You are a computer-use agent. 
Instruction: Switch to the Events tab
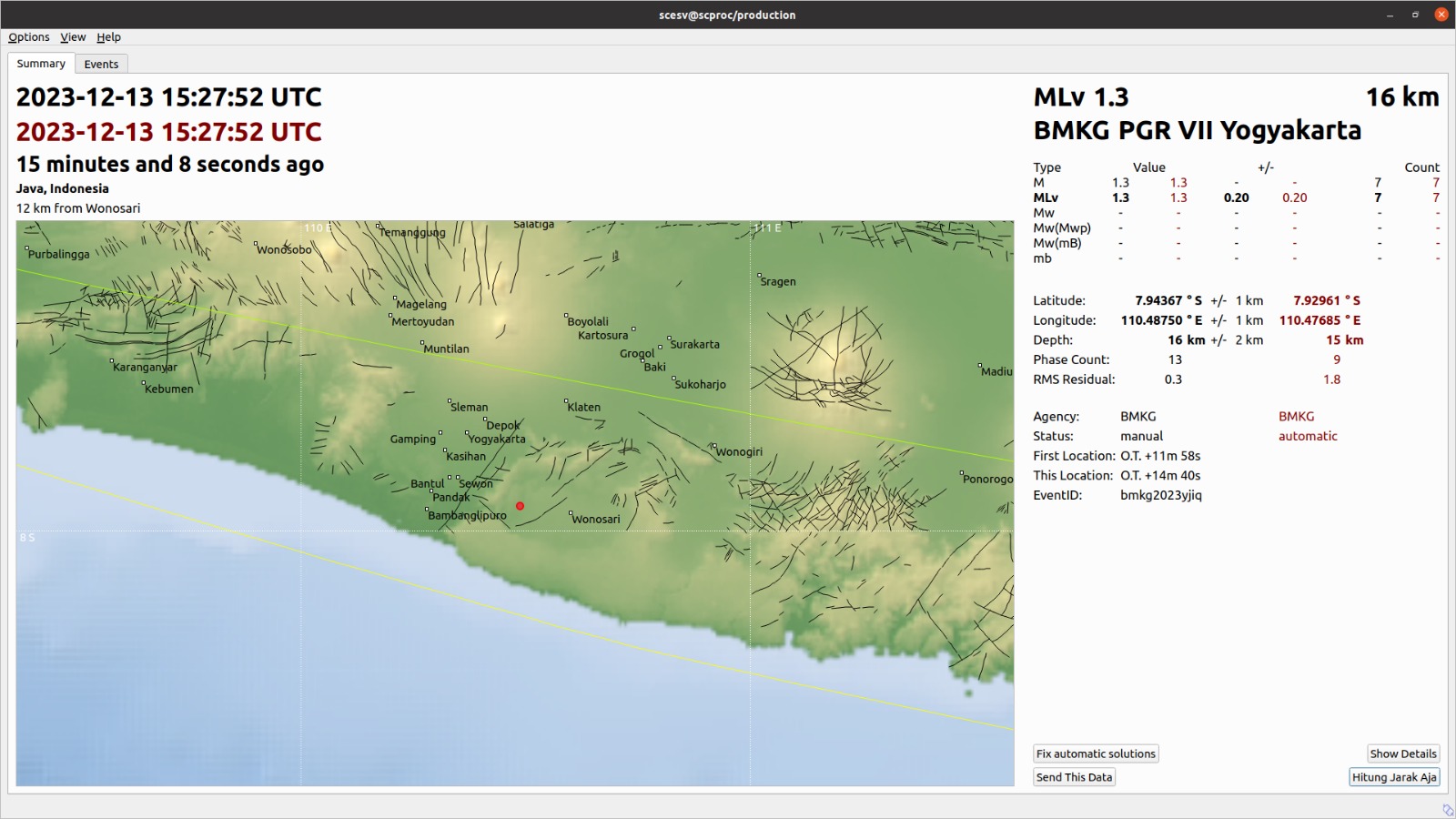101,65
